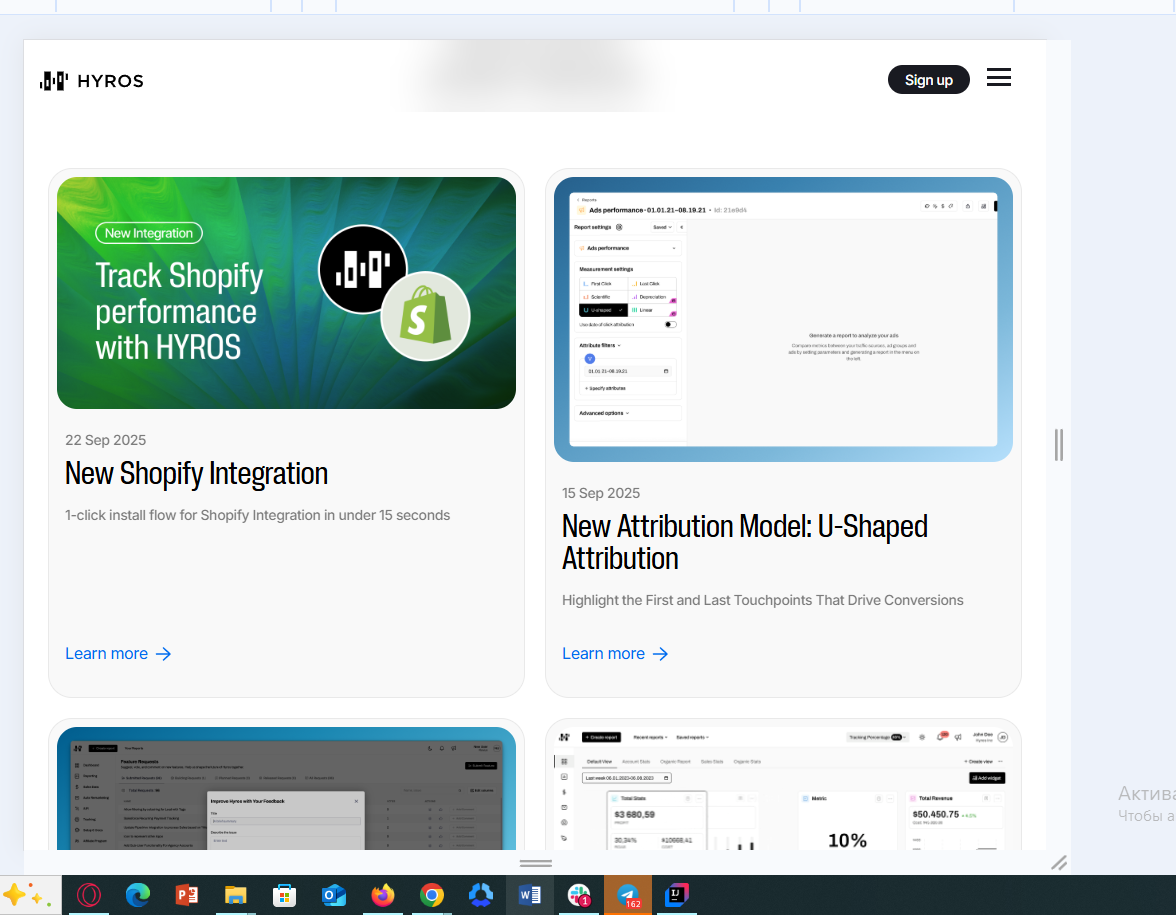Open Telegram with 162 unread in the taskbar

(628, 895)
